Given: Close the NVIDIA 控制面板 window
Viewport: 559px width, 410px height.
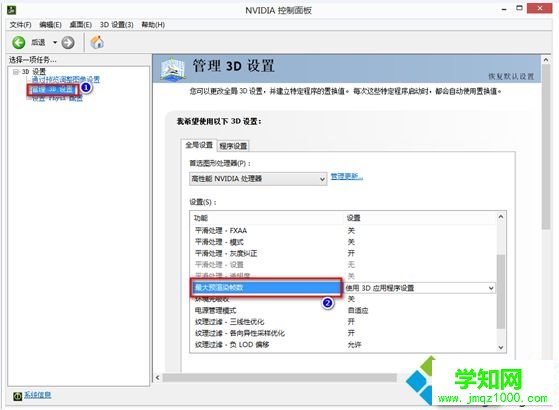Looking at the screenshot, I should point(540,8).
